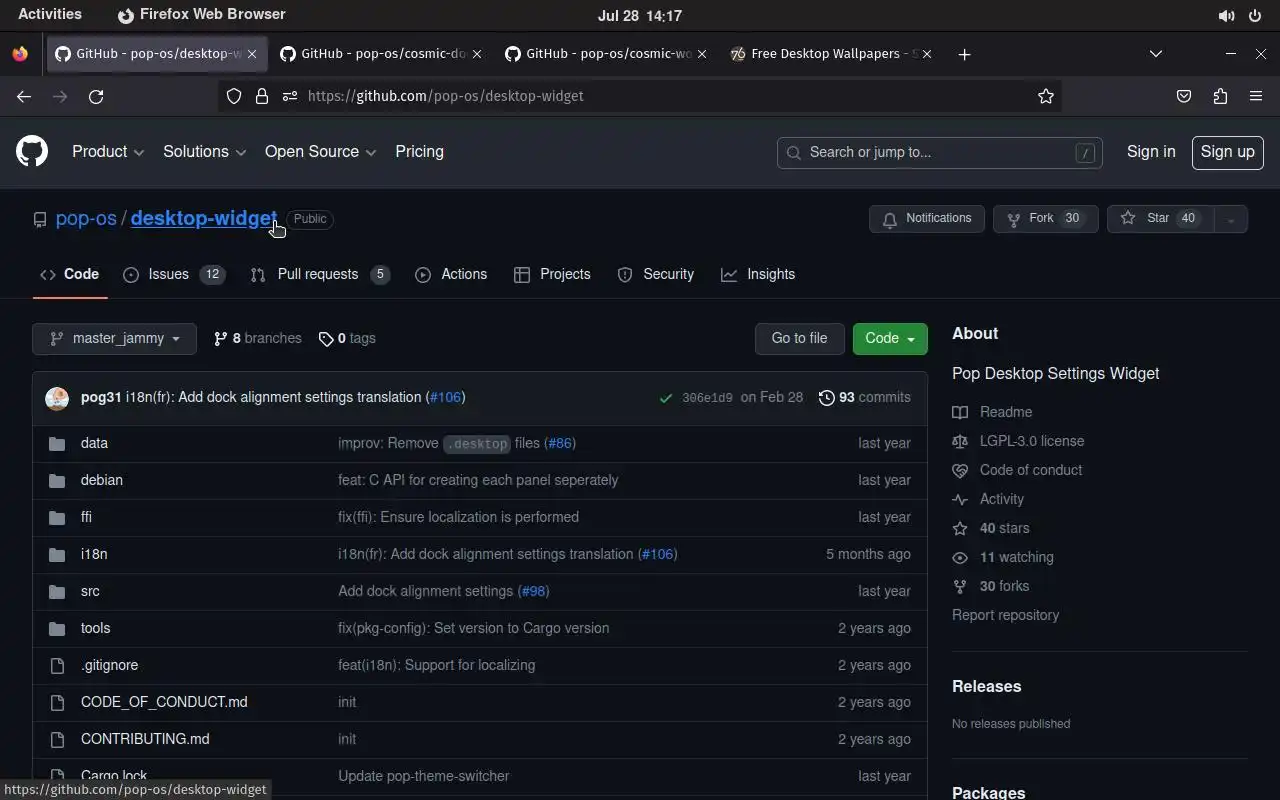Open the Issues tab
The width and height of the screenshot is (1280, 800).
174,274
